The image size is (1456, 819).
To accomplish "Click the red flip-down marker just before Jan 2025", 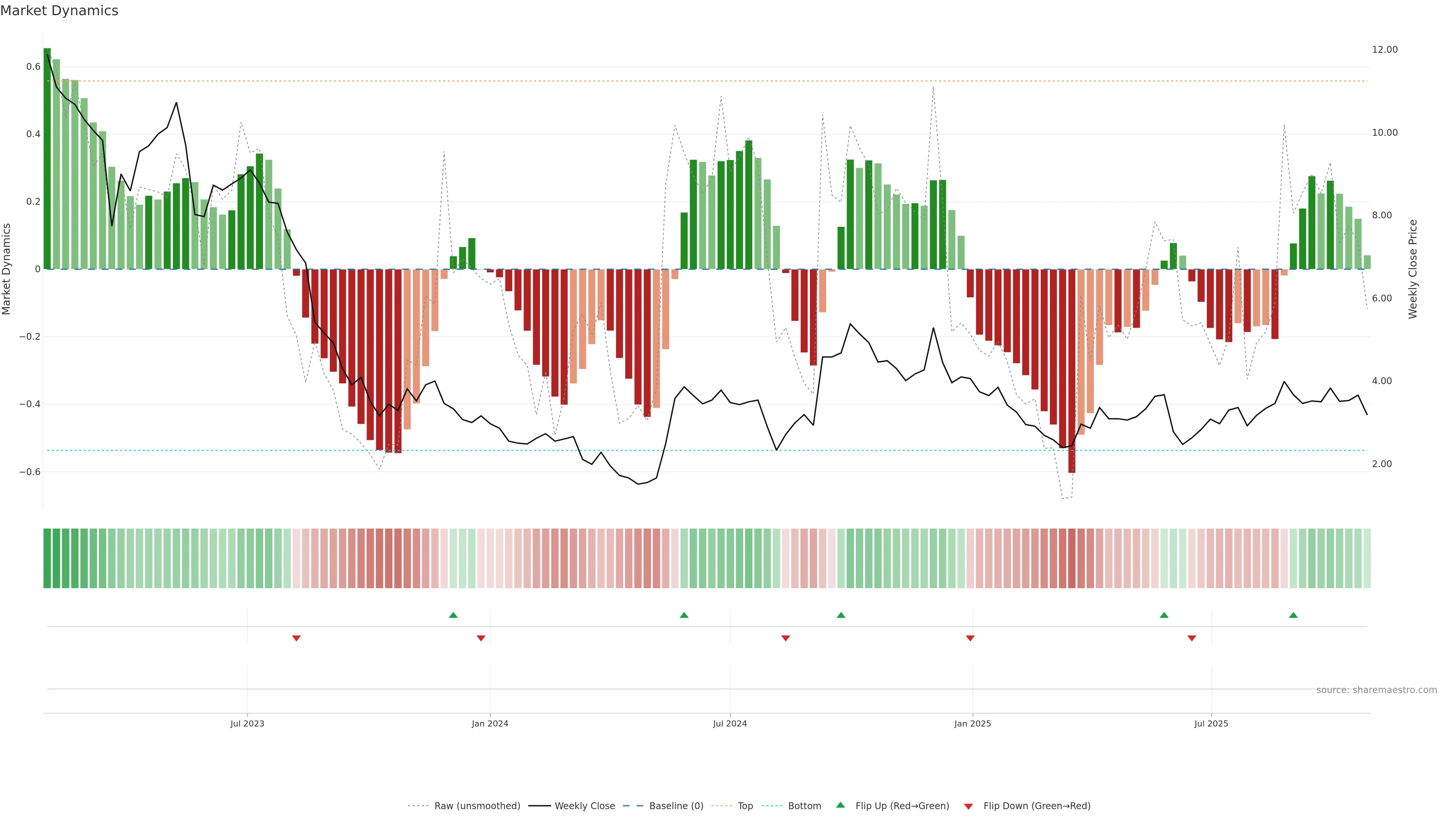I will [x=970, y=638].
